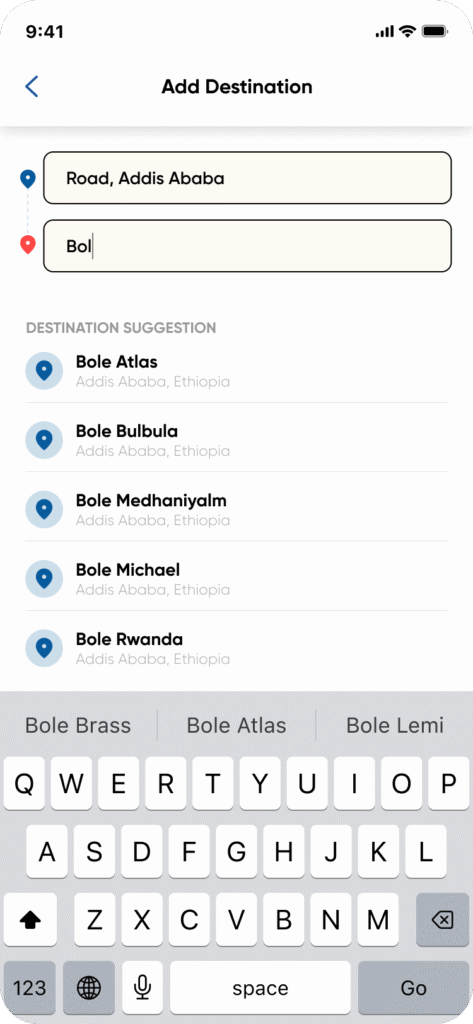Tap the E key on the keyboard
Screen dimensions: 473x1024
[118, 784]
